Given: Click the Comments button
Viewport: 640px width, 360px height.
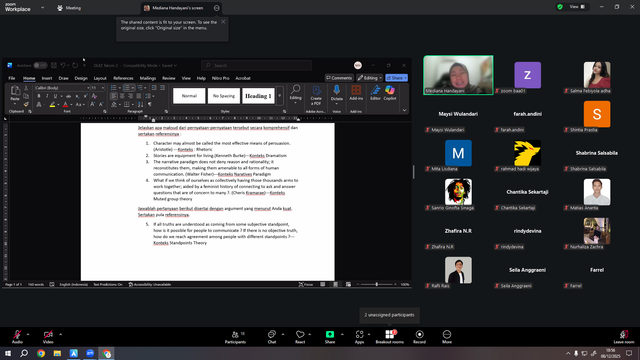Looking at the screenshot, I should coord(339,78).
